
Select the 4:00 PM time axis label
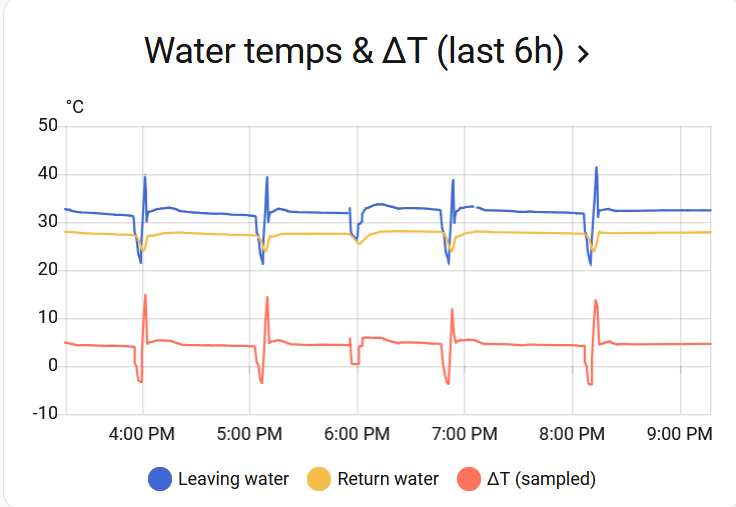[x=142, y=435]
